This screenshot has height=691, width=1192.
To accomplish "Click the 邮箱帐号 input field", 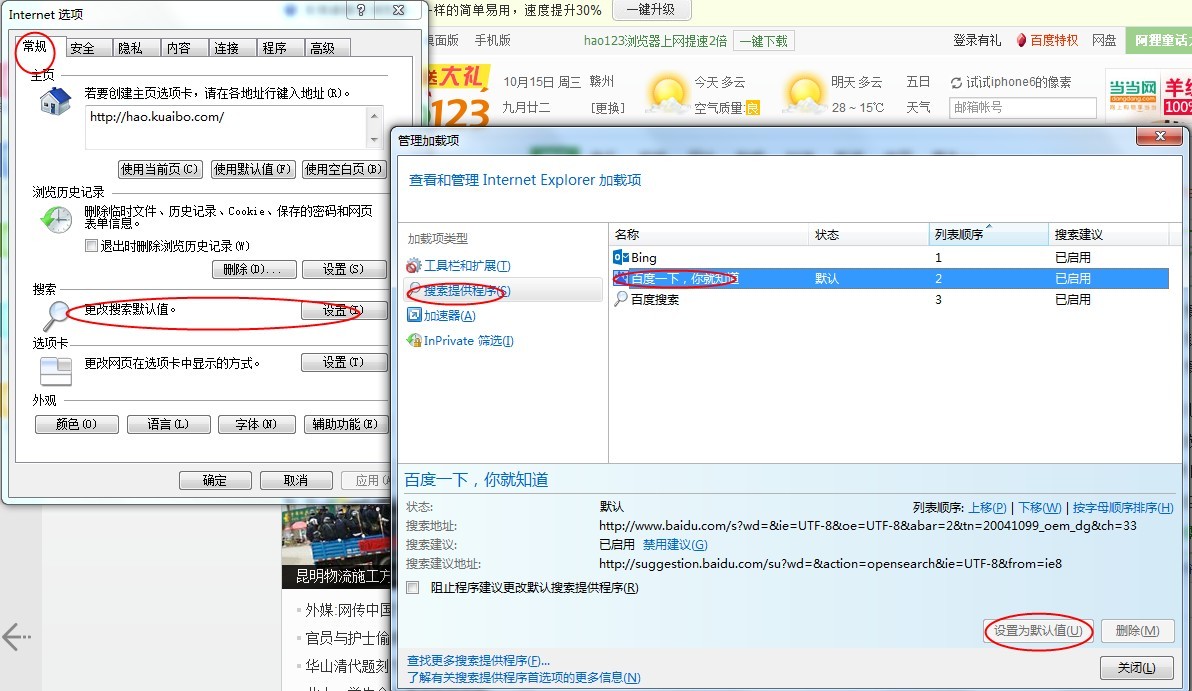I will (x=1022, y=108).
